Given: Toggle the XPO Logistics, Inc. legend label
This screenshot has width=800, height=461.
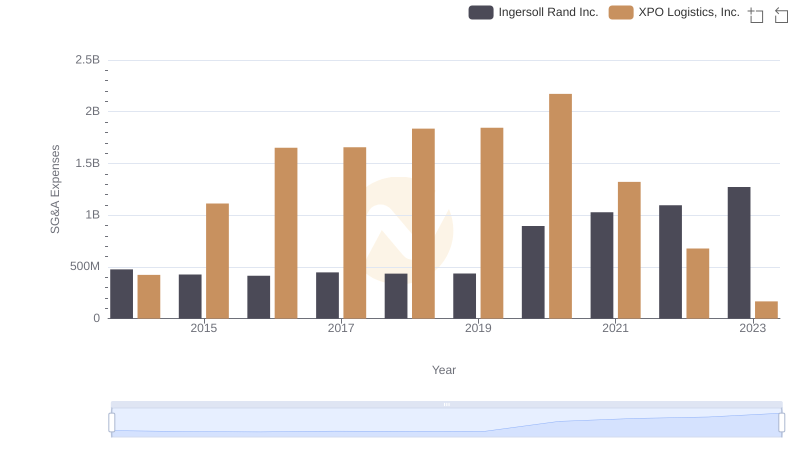Looking at the screenshot, I should [x=689, y=12].
